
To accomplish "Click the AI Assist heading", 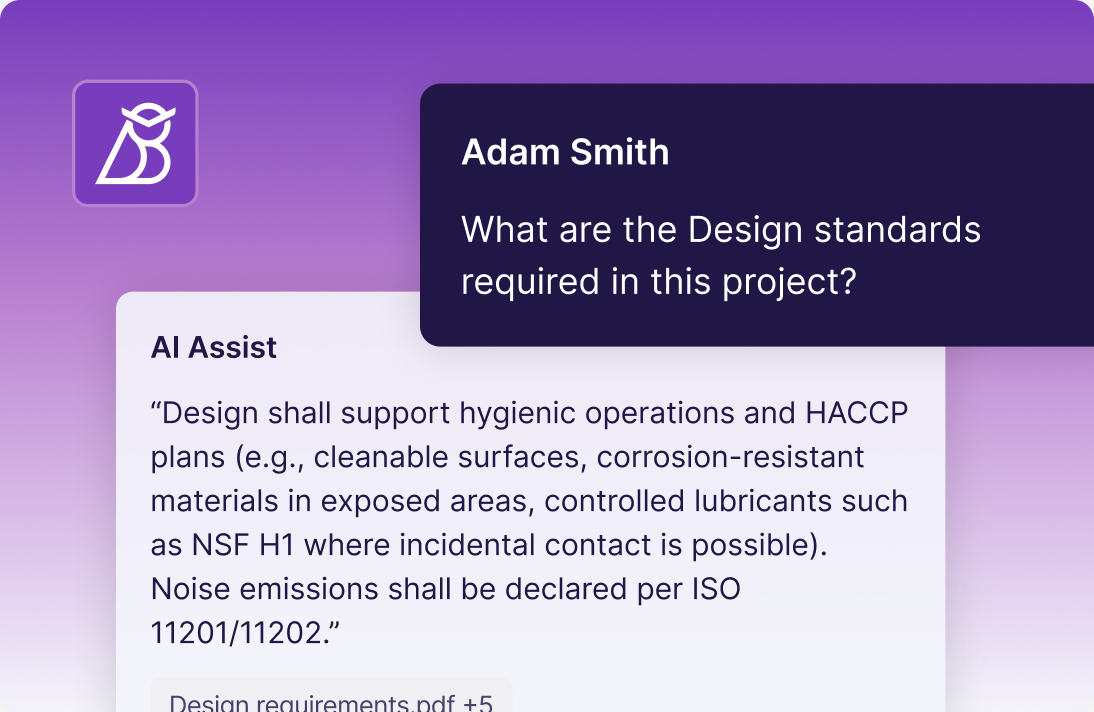I will pos(213,348).
